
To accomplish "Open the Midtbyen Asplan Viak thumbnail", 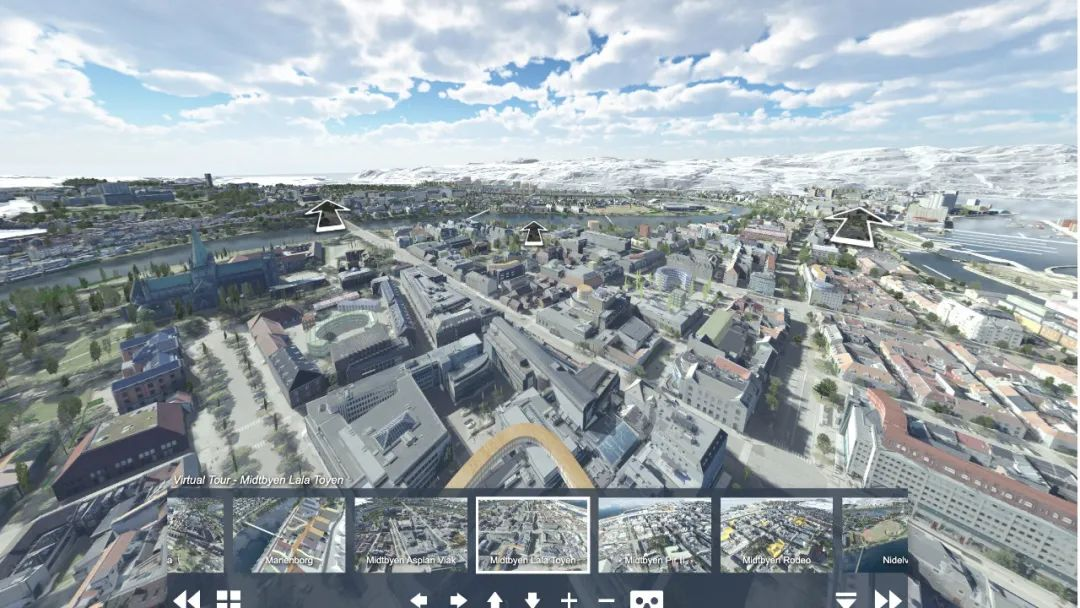I will coord(410,535).
